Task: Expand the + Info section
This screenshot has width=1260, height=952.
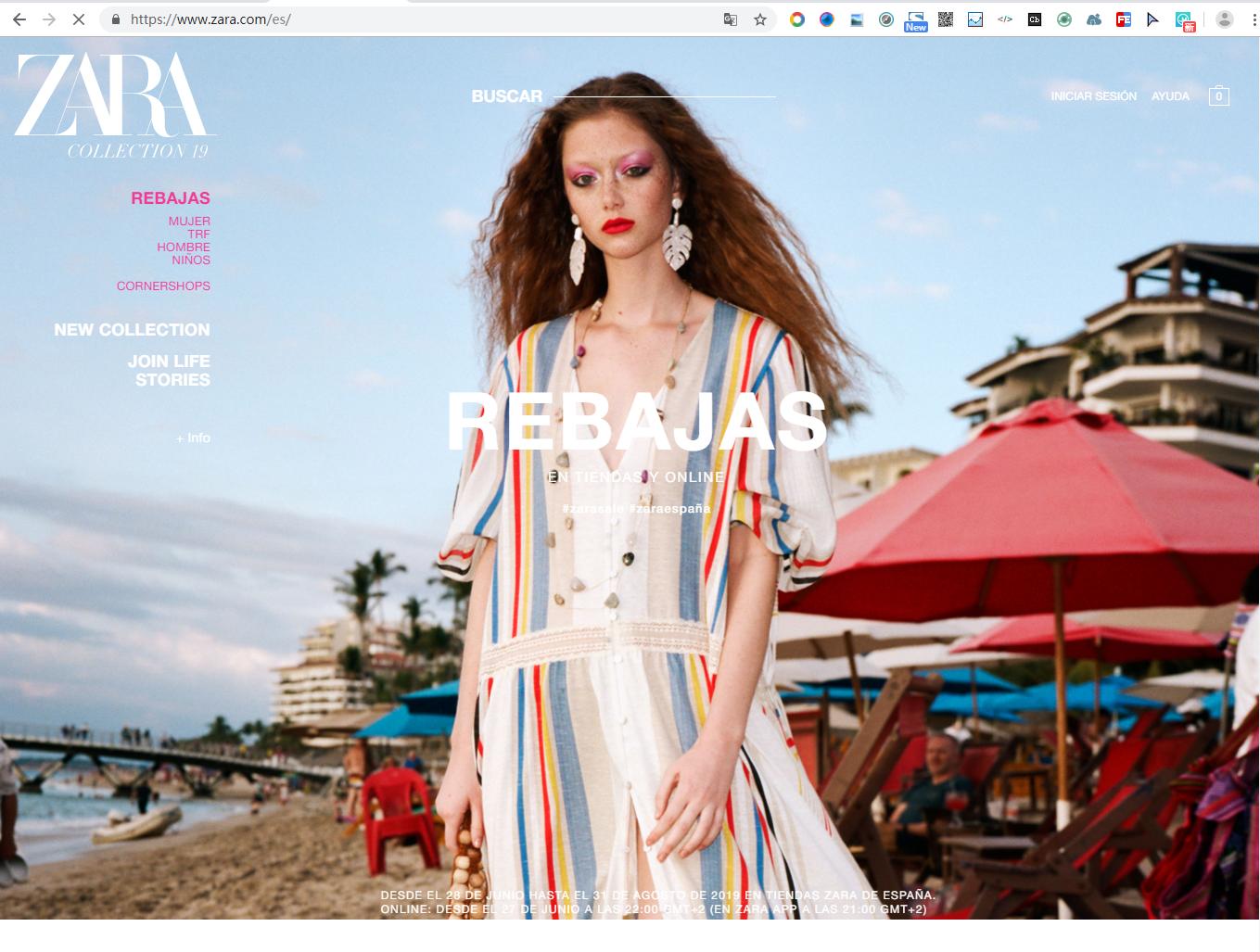Action: point(193,438)
